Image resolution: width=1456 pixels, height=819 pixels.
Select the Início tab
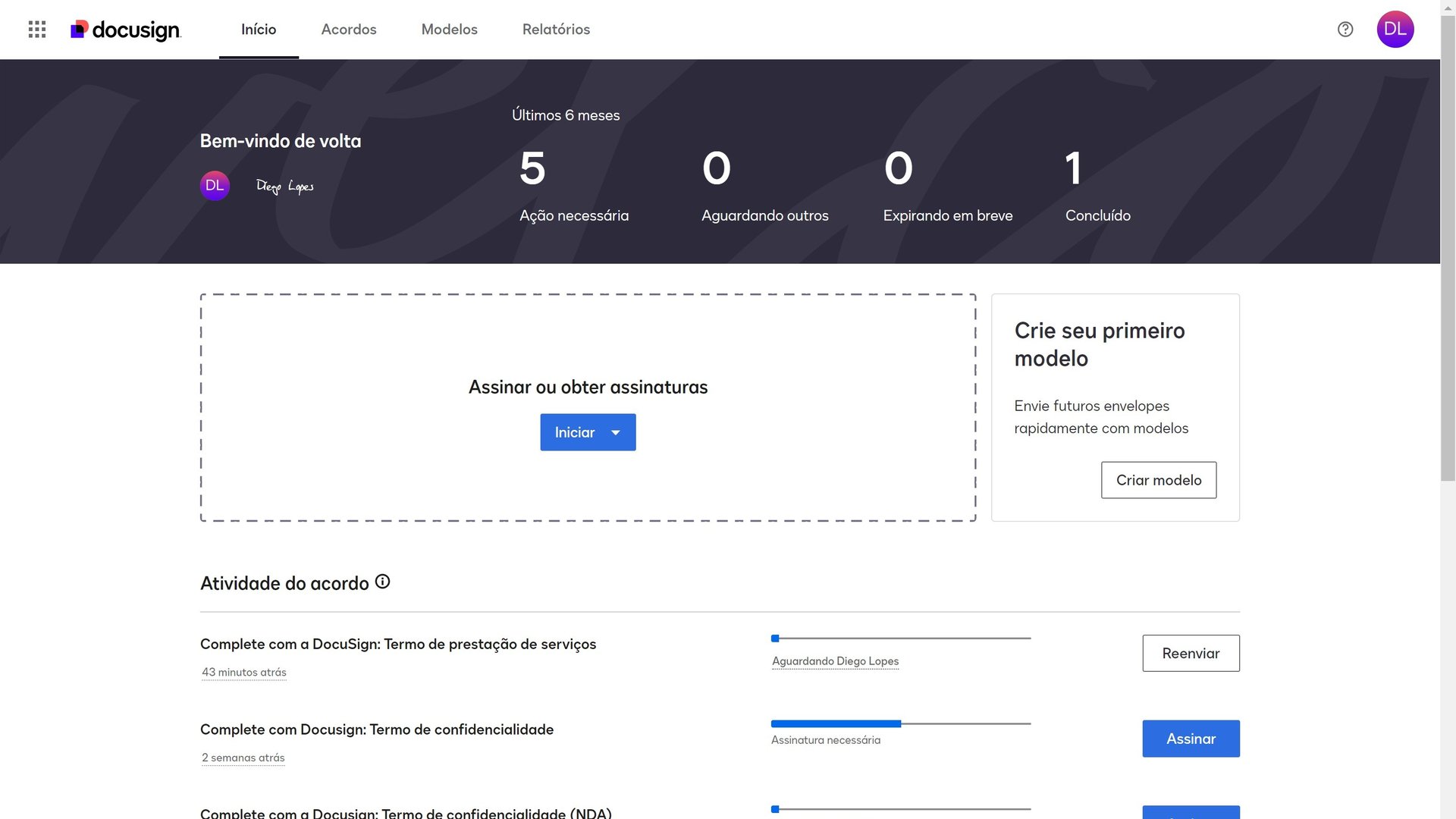(x=258, y=30)
